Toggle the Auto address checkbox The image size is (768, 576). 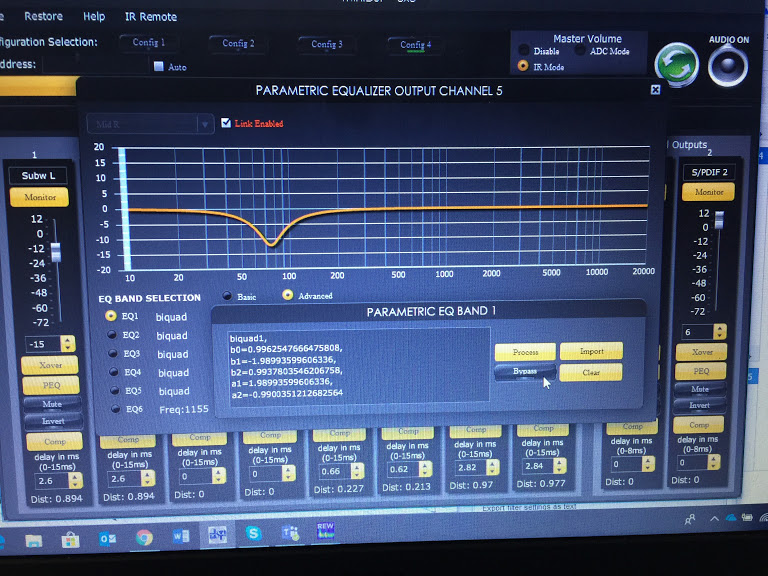tap(158, 66)
